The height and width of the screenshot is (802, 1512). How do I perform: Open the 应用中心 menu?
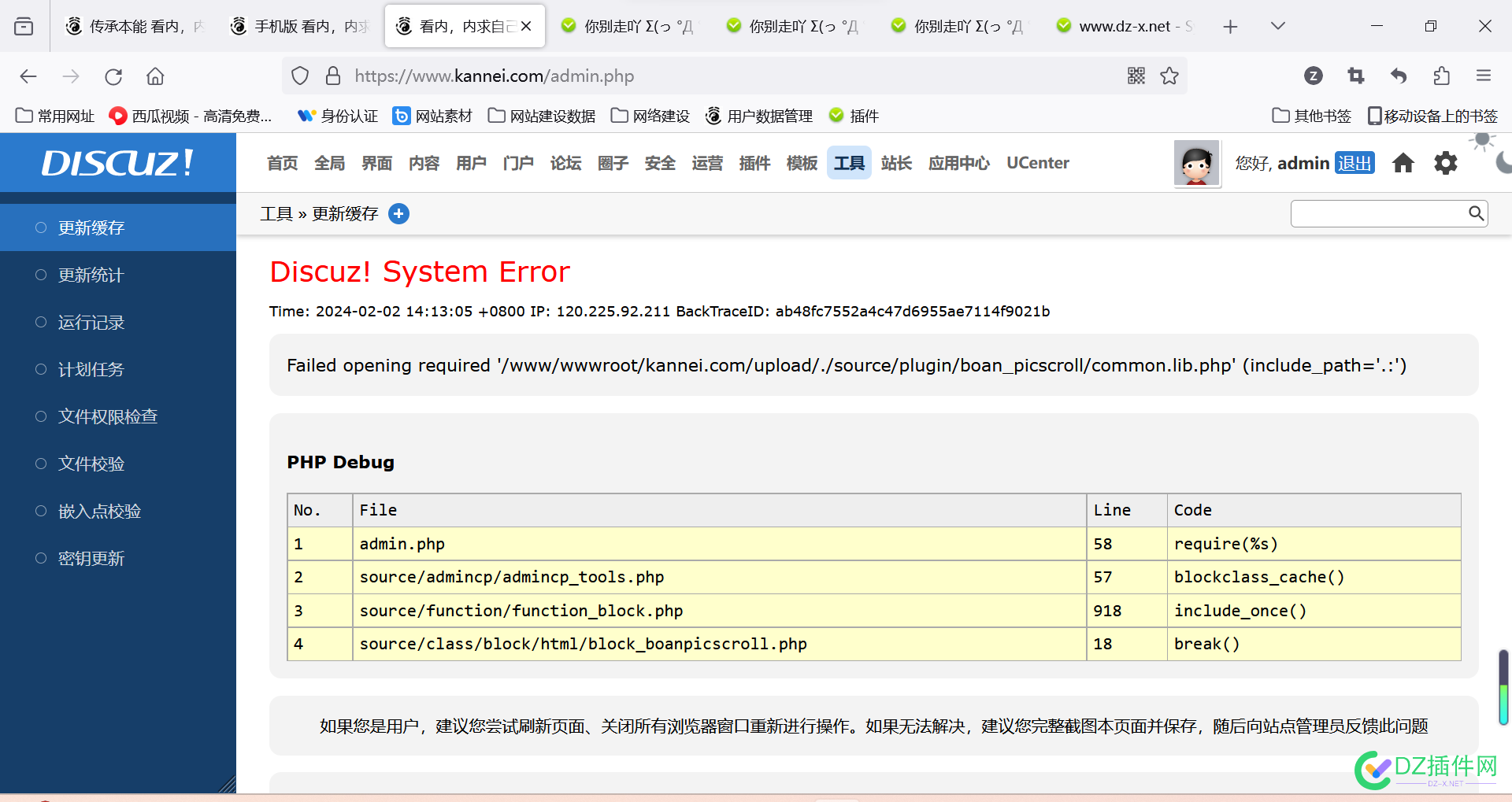coord(959,163)
